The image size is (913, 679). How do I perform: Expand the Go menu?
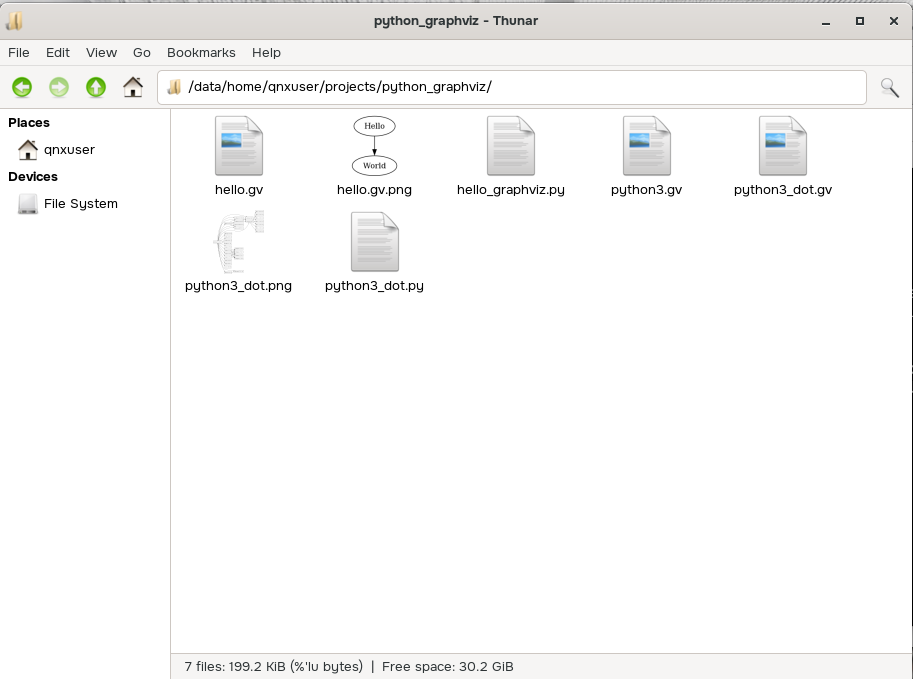(x=142, y=52)
